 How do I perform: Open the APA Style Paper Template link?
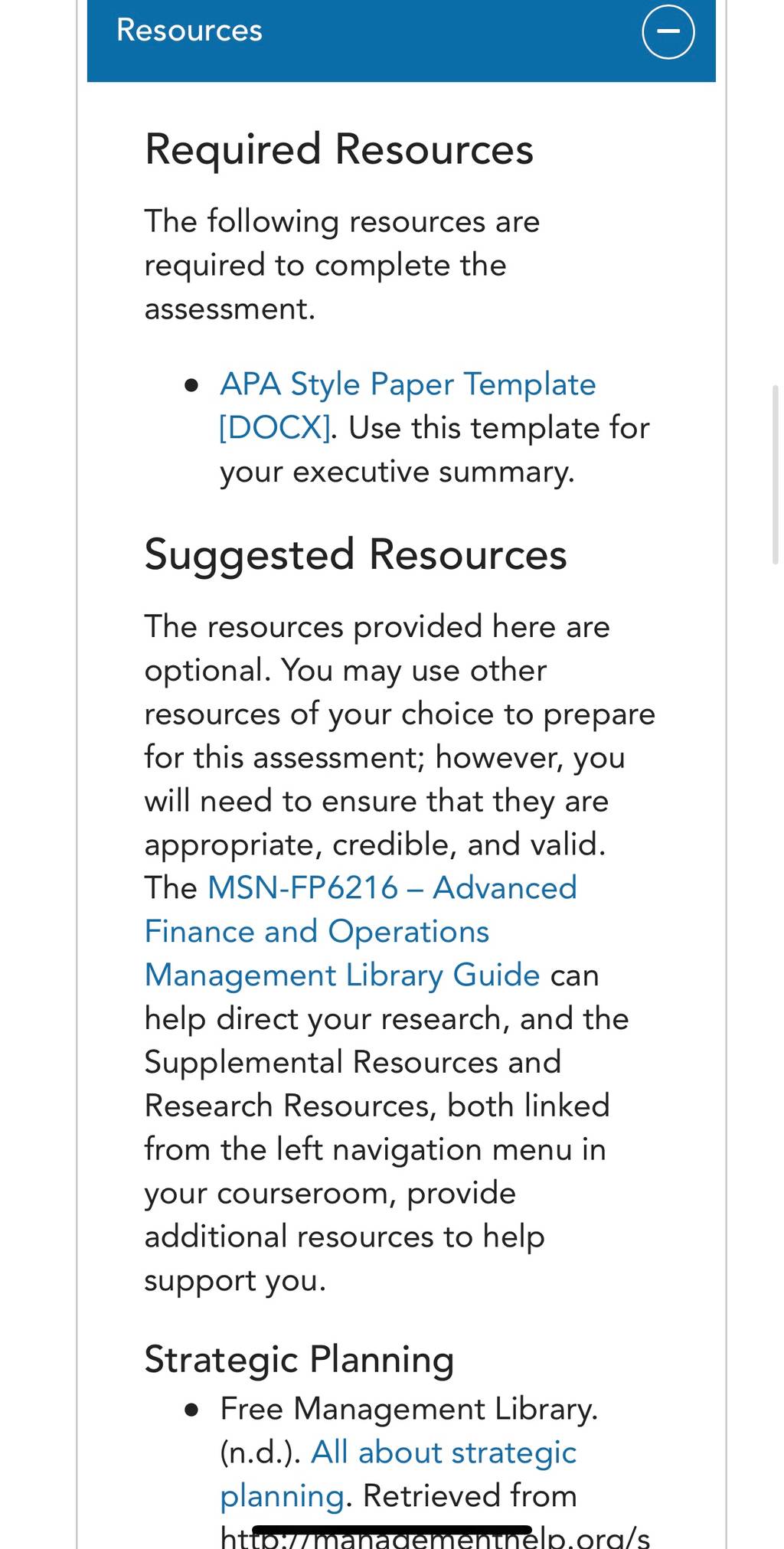pyautogui.click(x=408, y=384)
